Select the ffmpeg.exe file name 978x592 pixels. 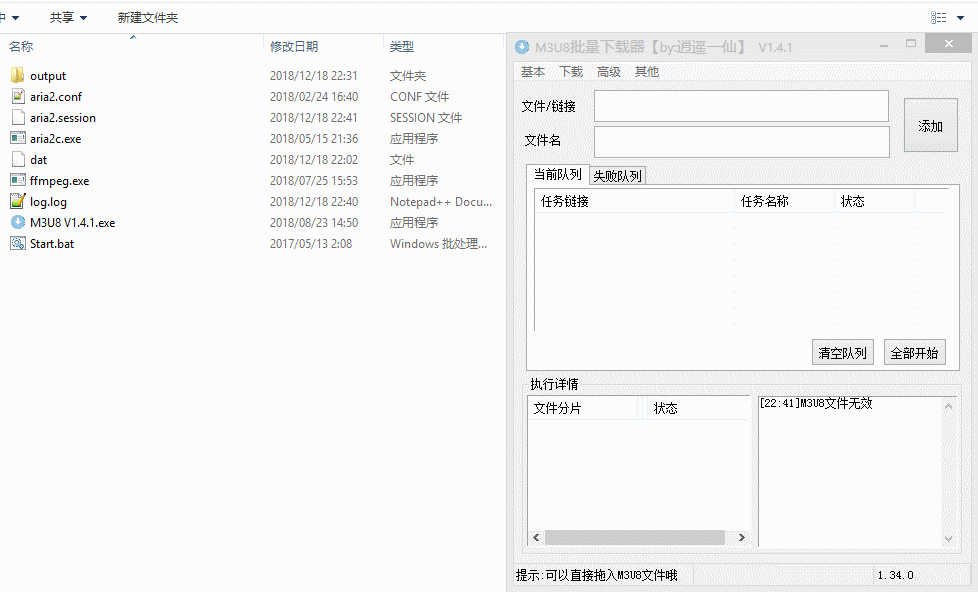point(60,181)
